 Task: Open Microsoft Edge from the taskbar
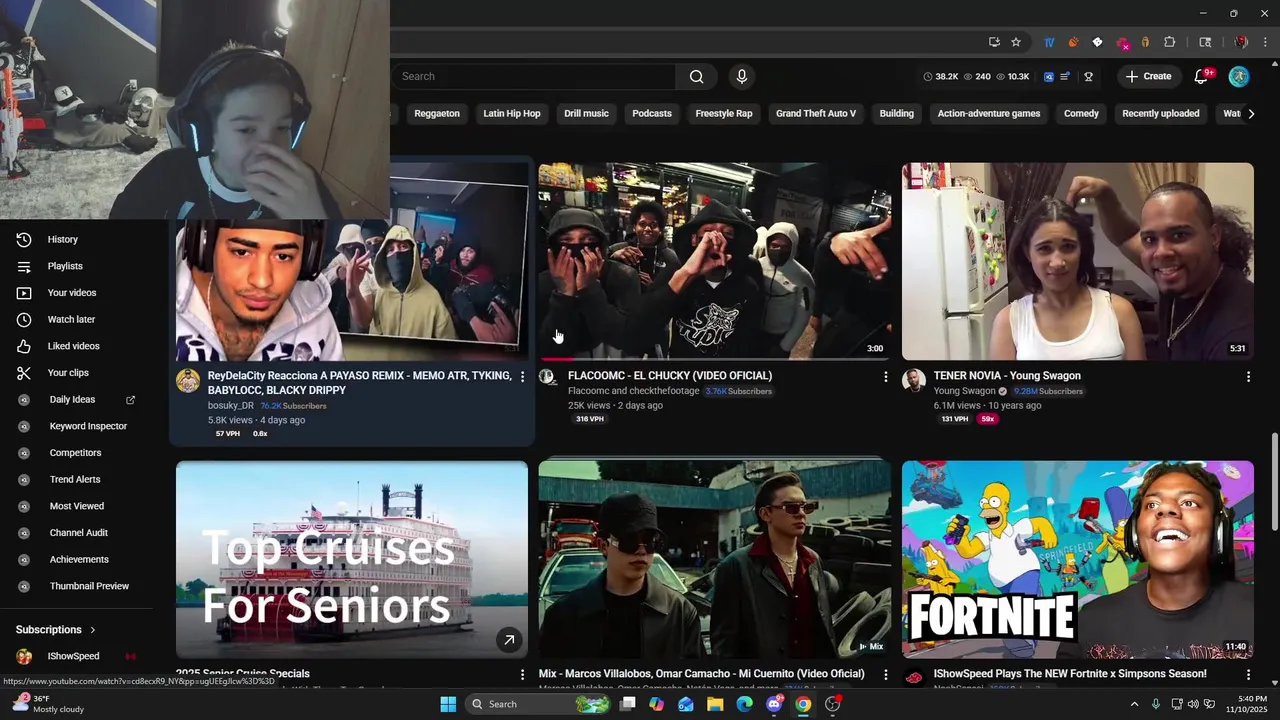tap(744, 704)
